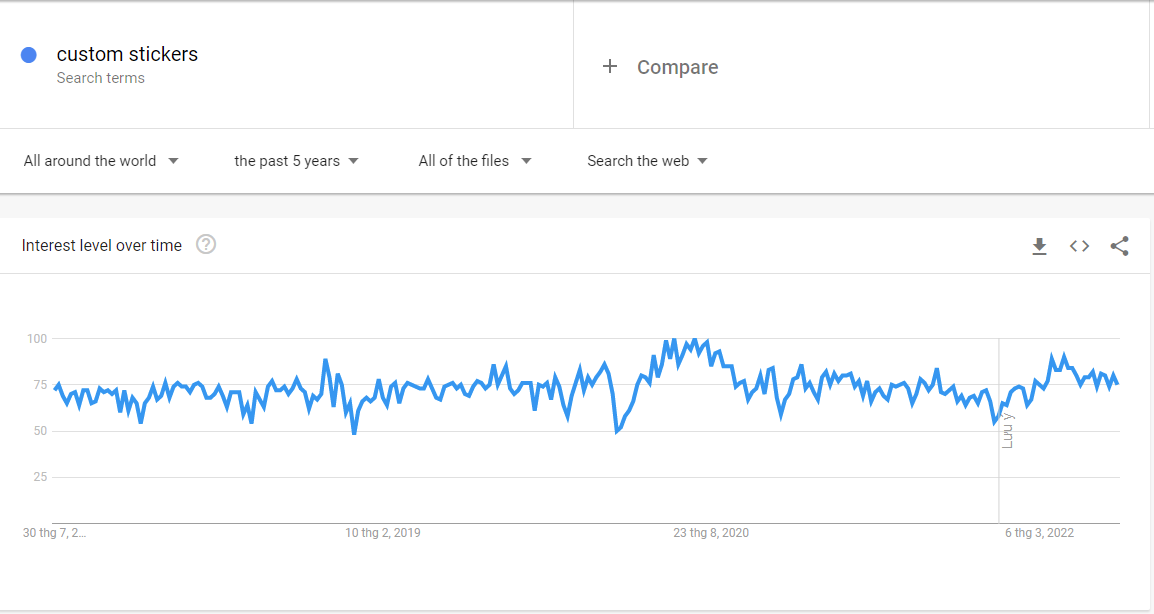Click the 30 thg 7 axis label
Screen dimensions: 1154x614
54,533
